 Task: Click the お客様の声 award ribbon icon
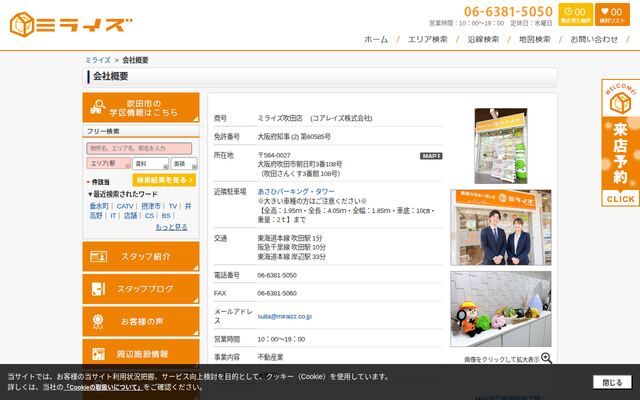tap(98, 321)
